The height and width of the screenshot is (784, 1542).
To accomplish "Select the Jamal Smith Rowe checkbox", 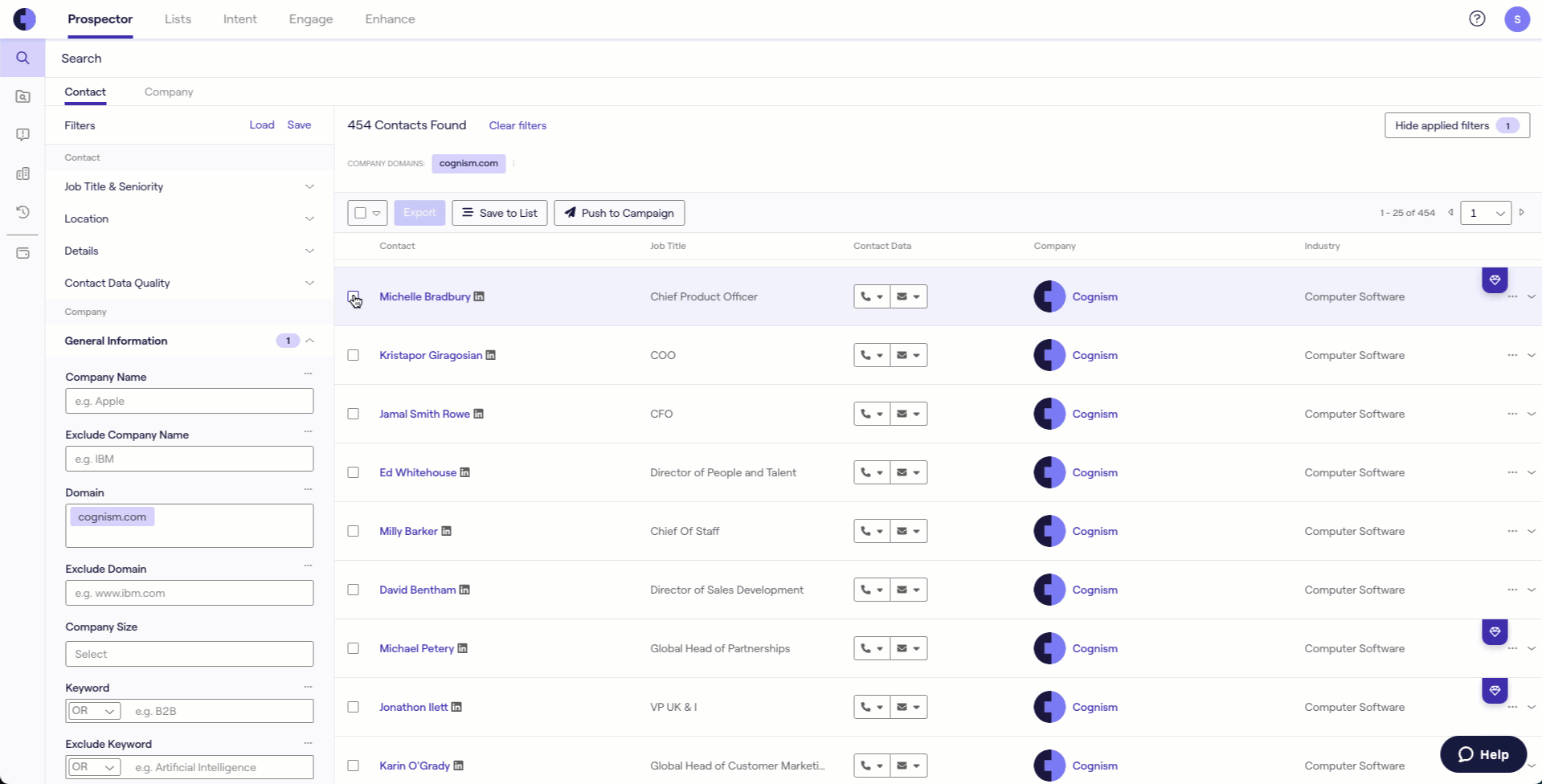I will point(353,414).
